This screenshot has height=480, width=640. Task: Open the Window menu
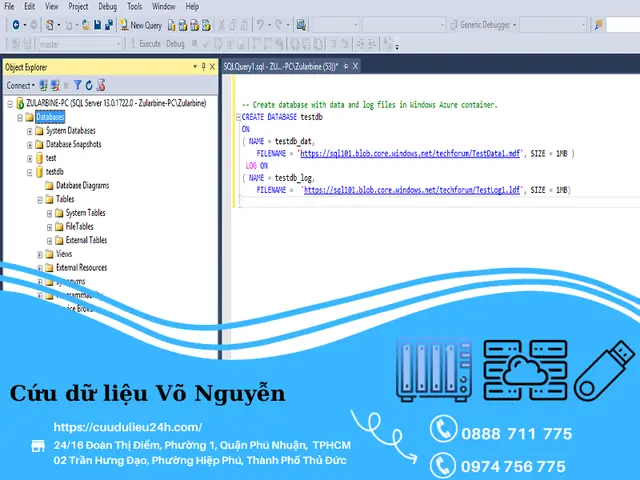click(x=164, y=7)
